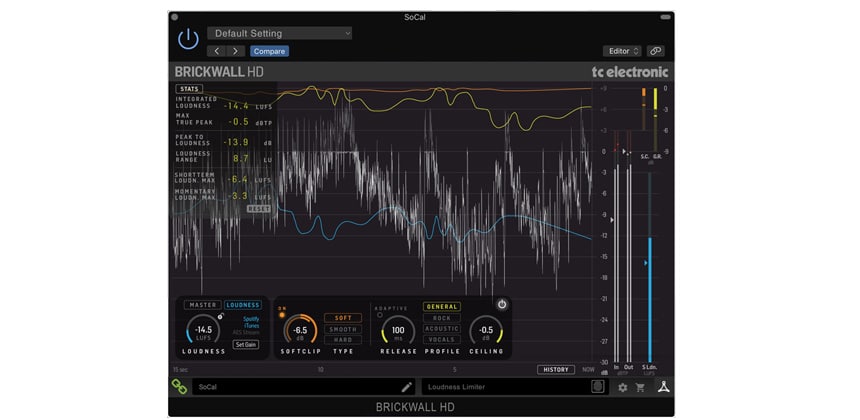Toggle the Softclip ON indicator

click(x=284, y=314)
